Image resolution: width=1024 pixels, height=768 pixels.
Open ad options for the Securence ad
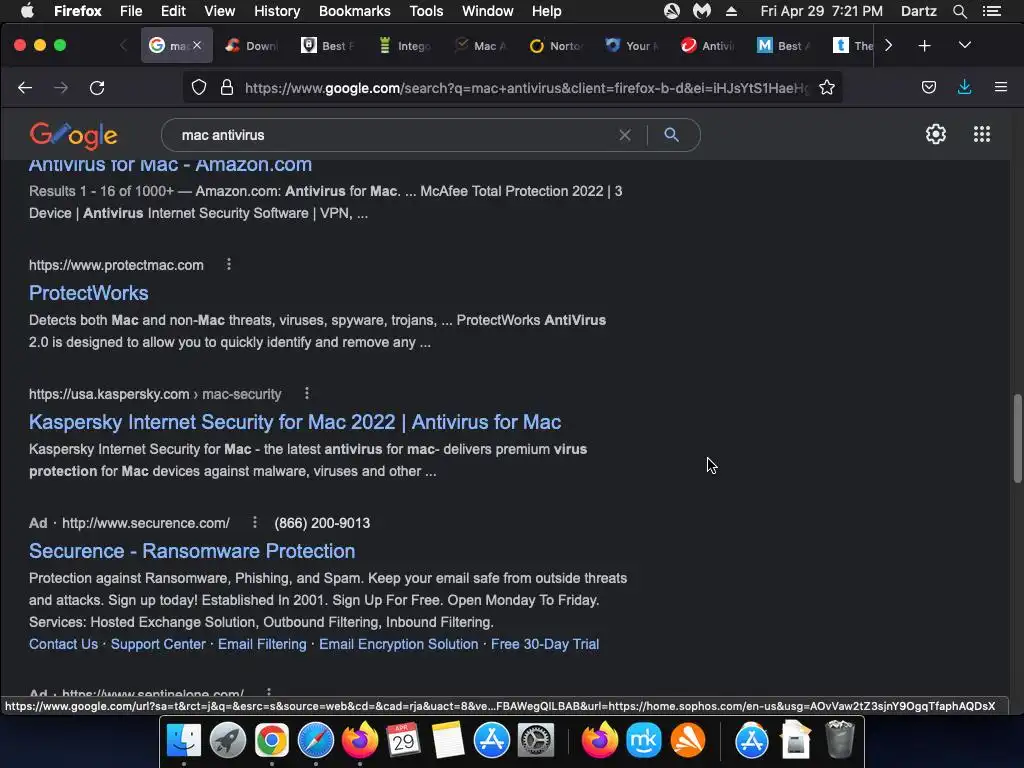click(255, 522)
